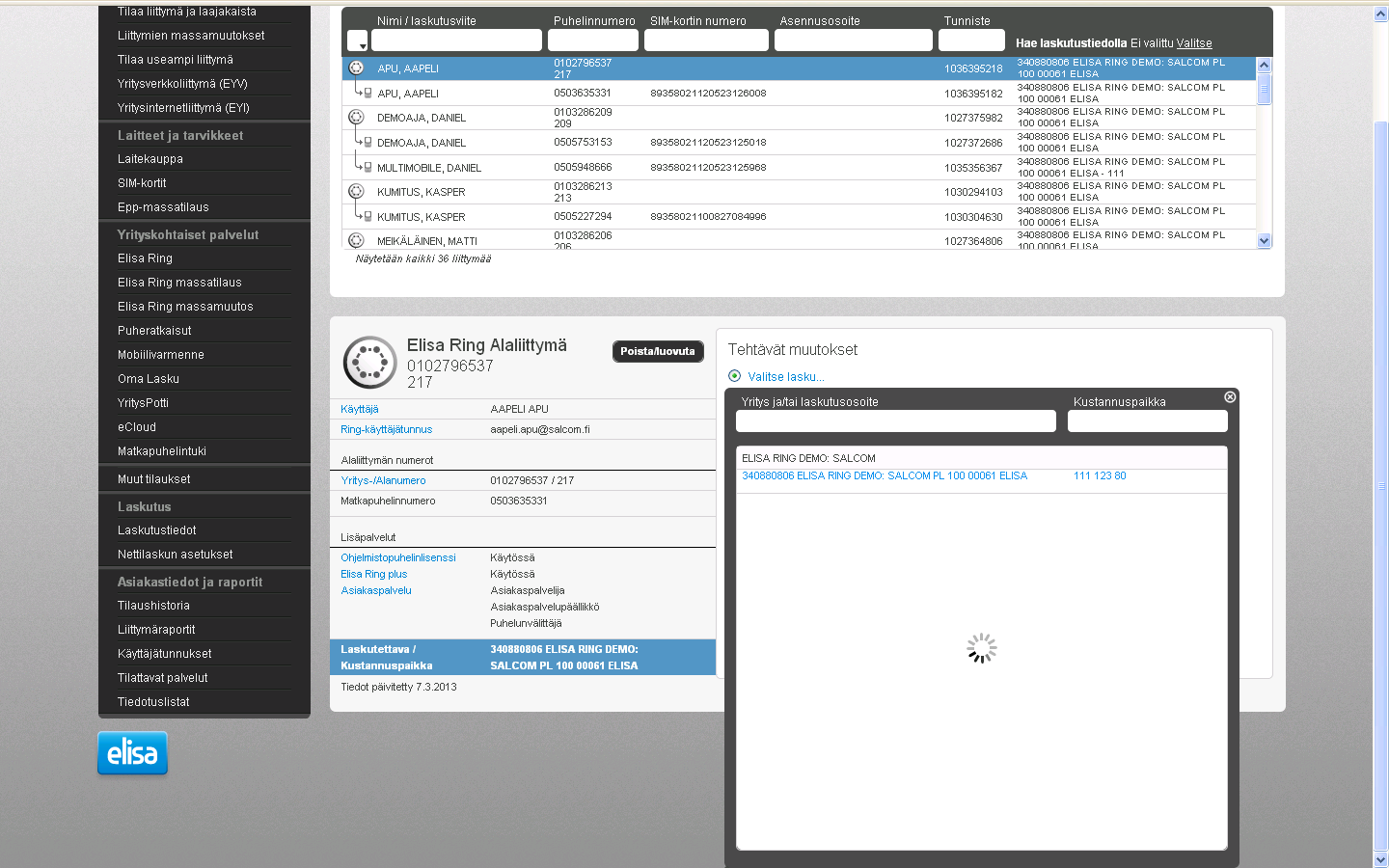This screenshot has width=1389, height=868.
Task: Click the page scrollbar down arrow
Action: [1380, 859]
